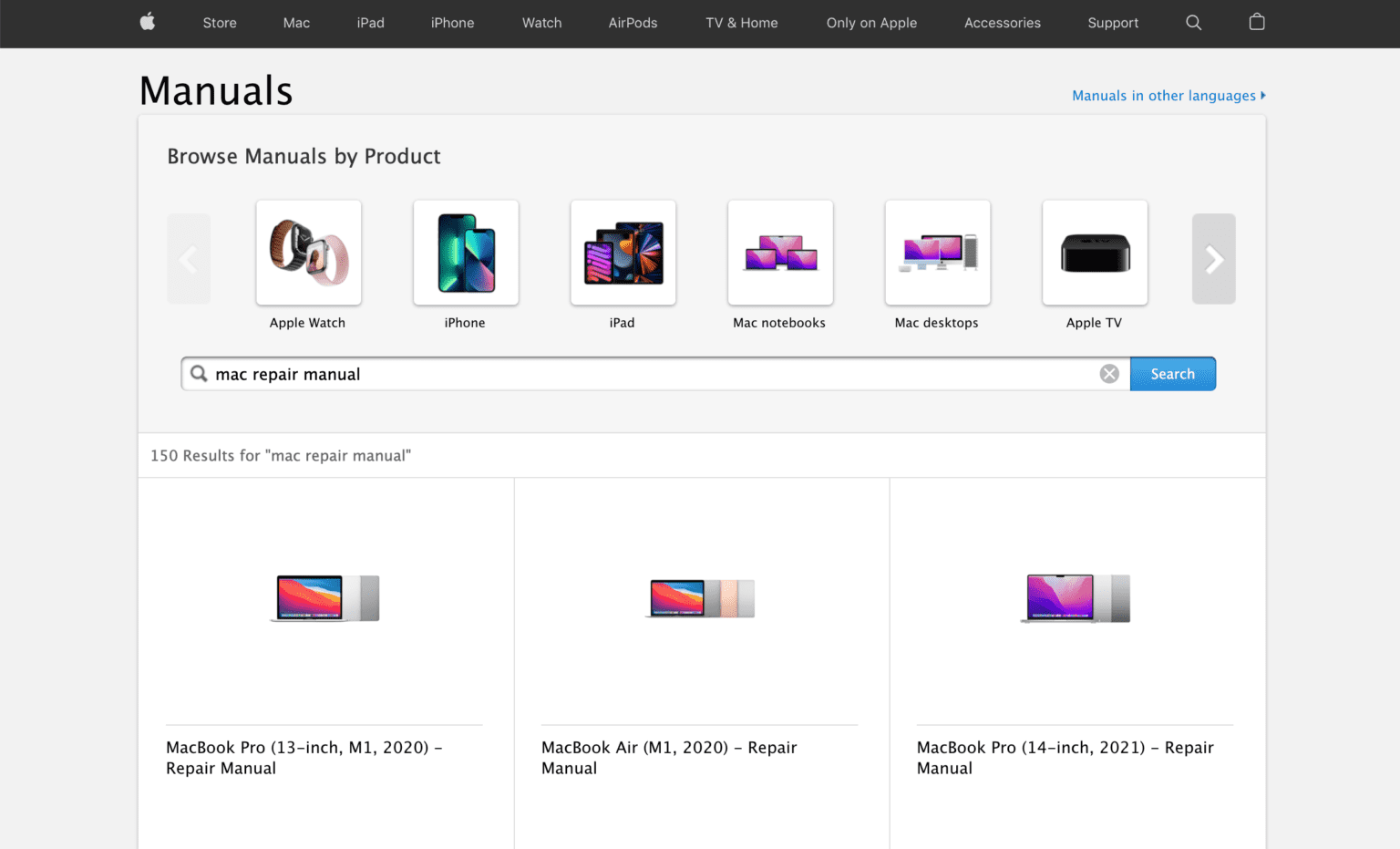Viewport: 1400px width, 849px height.
Task: Select the Apple TV product icon
Action: [x=1094, y=253]
